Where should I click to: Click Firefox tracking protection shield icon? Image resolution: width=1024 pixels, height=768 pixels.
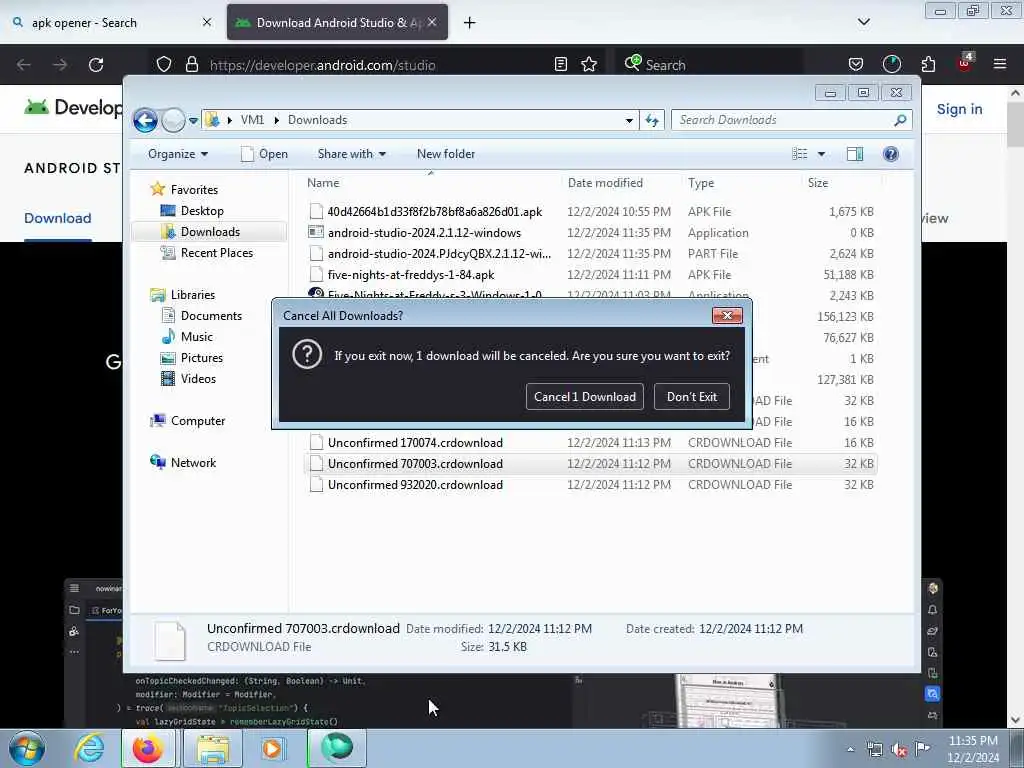tap(164, 65)
